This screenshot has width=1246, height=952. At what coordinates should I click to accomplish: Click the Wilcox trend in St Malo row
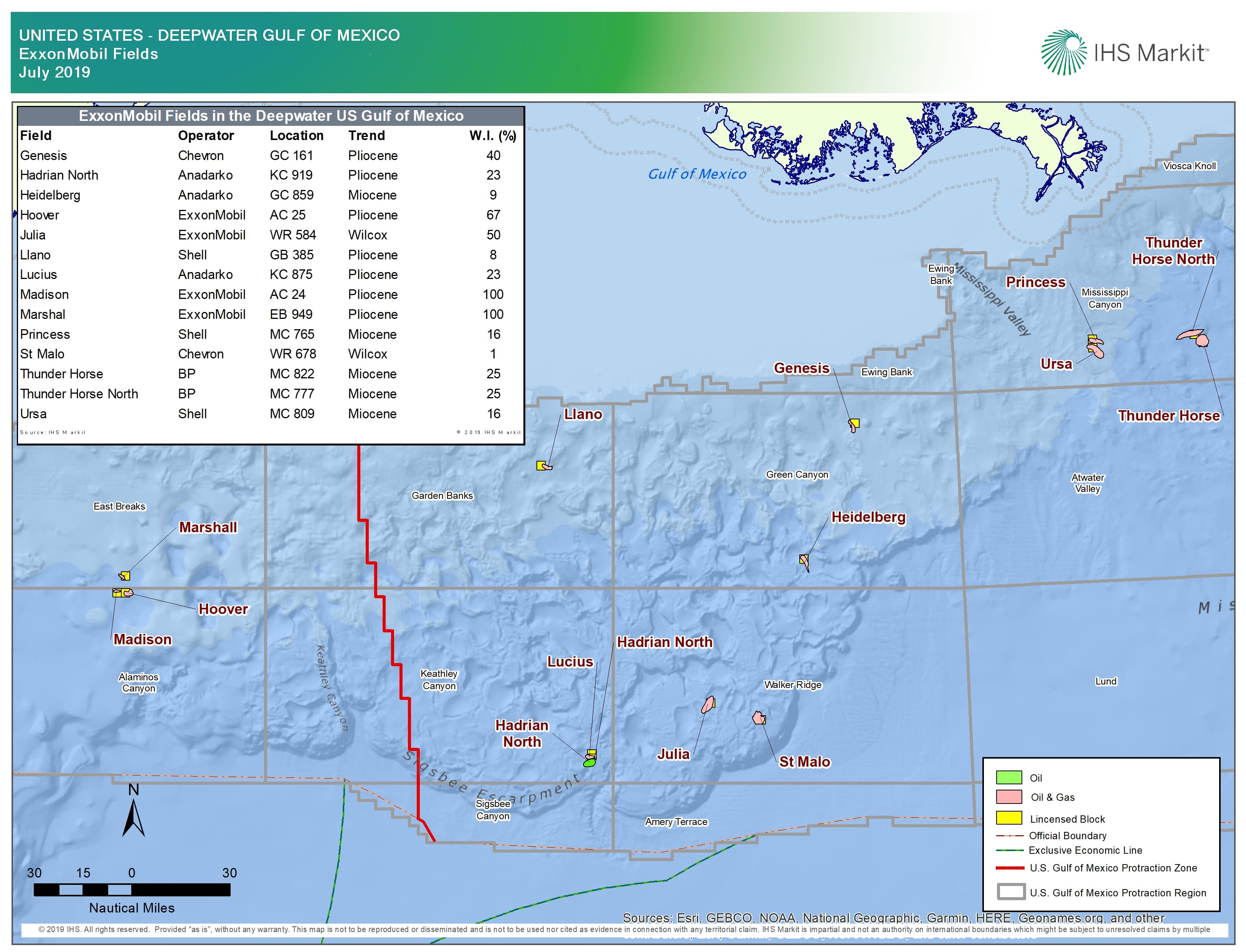[368, 354]
